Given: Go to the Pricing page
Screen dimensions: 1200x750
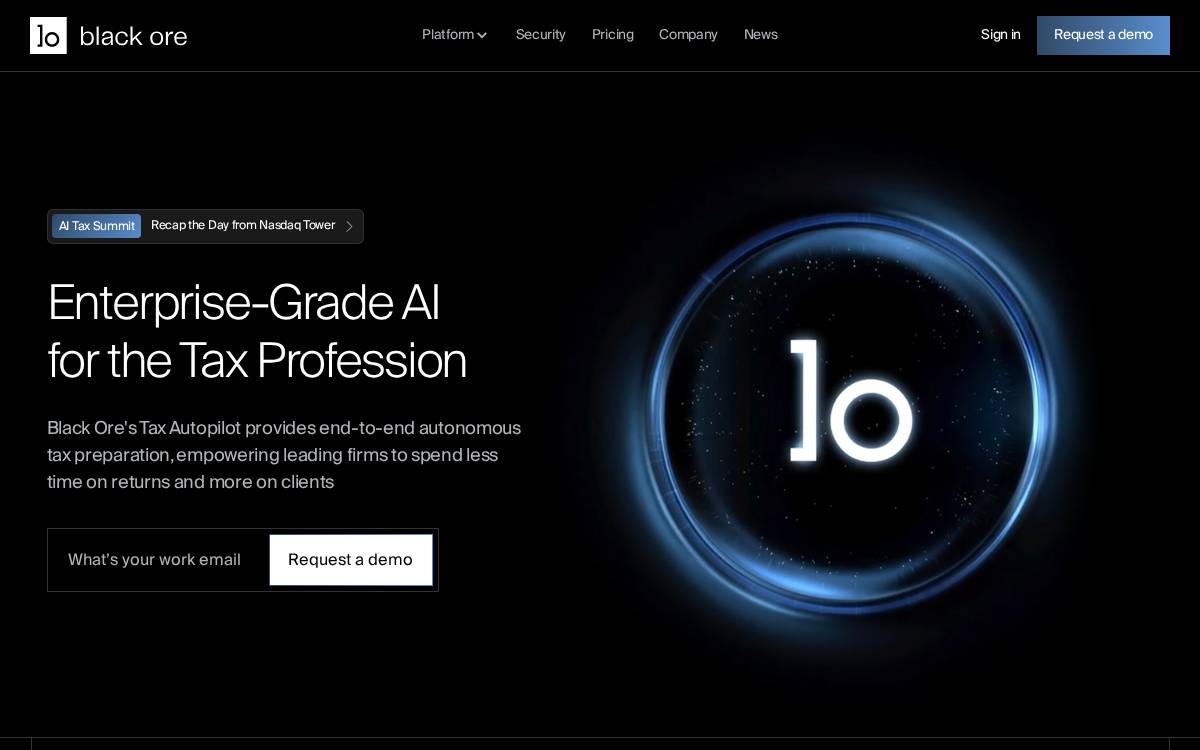Looking at the screenshot, I should click(613, 35).
